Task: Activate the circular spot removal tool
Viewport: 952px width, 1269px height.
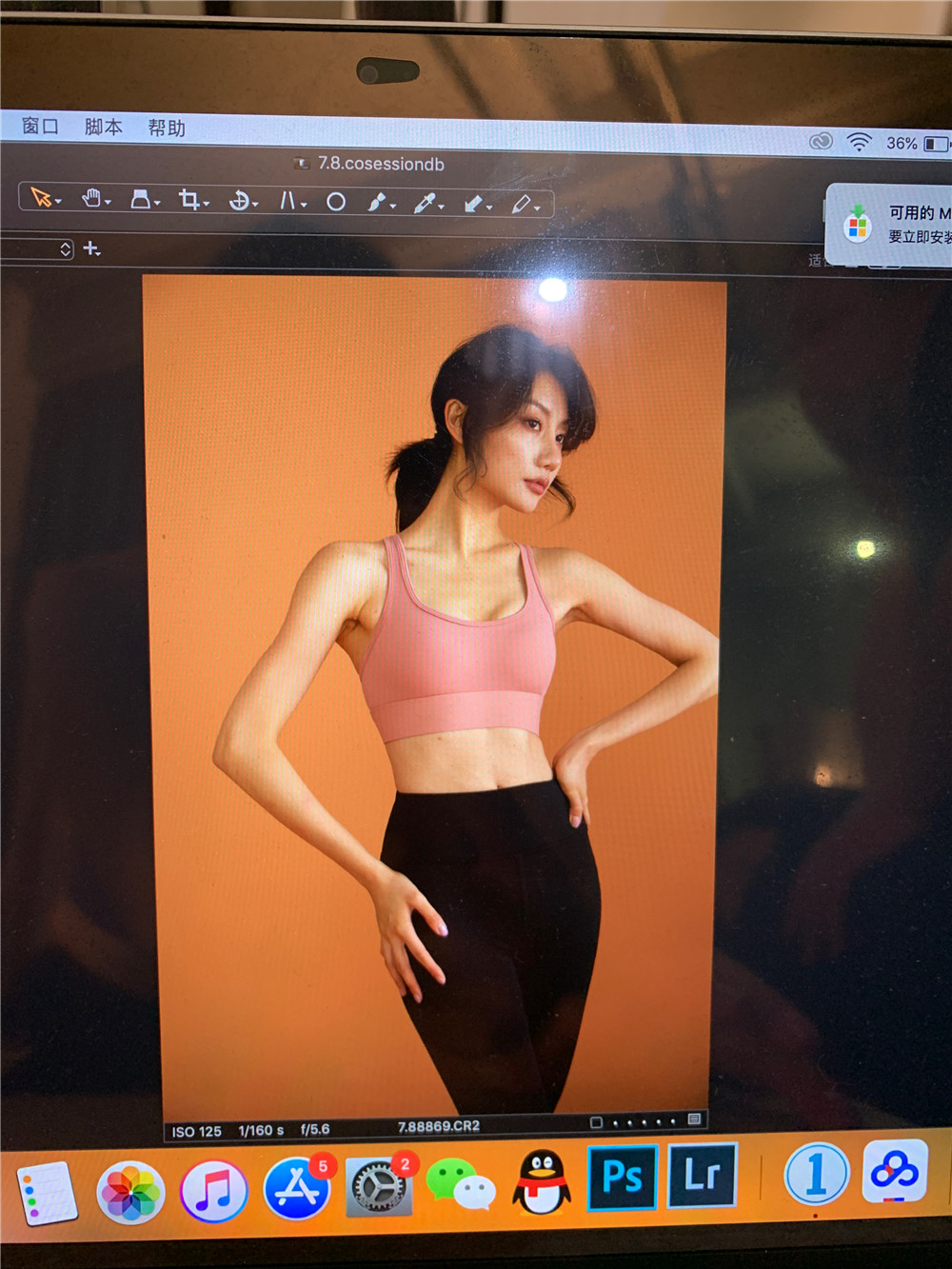Action: coord(336,202)
